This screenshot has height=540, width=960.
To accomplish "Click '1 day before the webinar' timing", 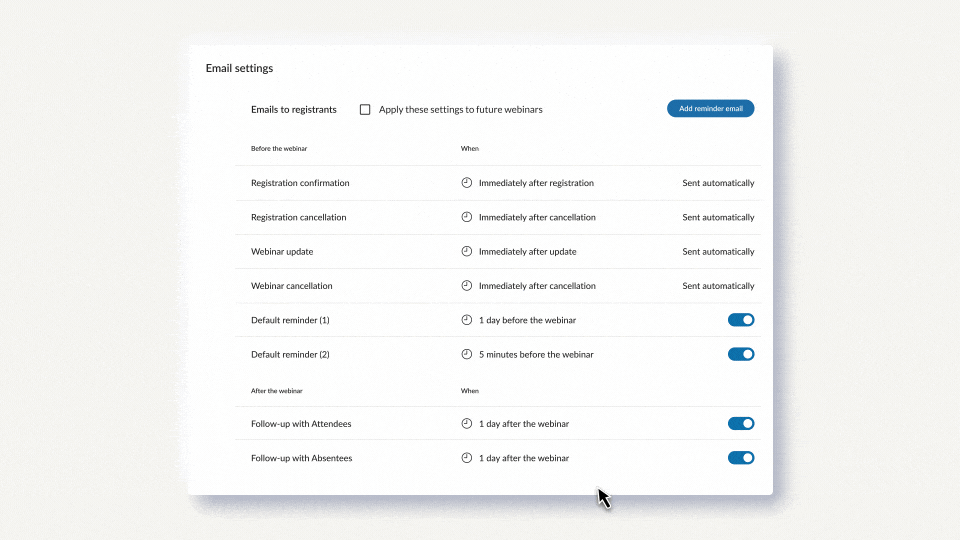I will pyautogui.click(x=527, y=320).
